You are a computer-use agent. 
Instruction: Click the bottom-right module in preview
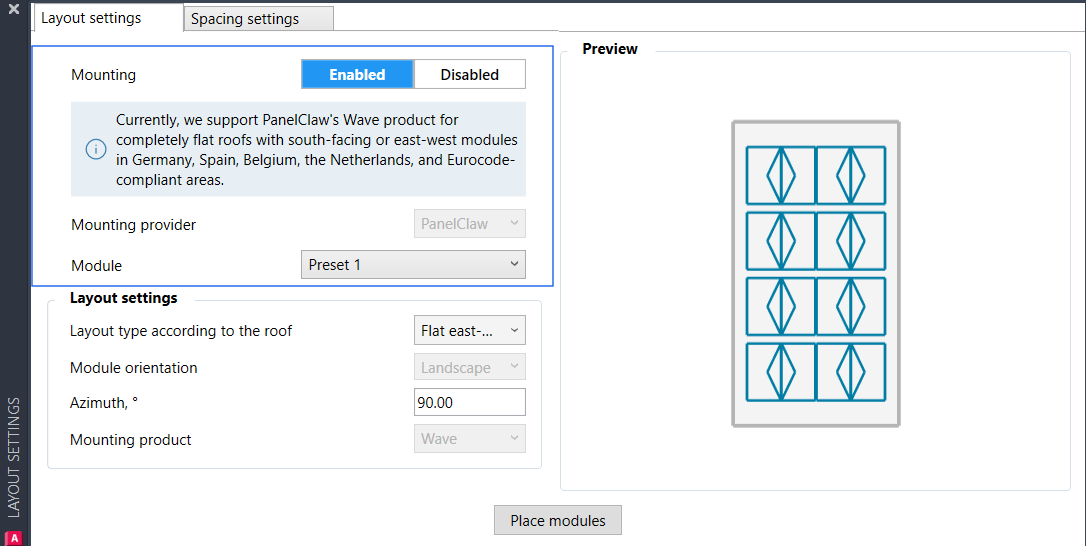pos(851,373)
